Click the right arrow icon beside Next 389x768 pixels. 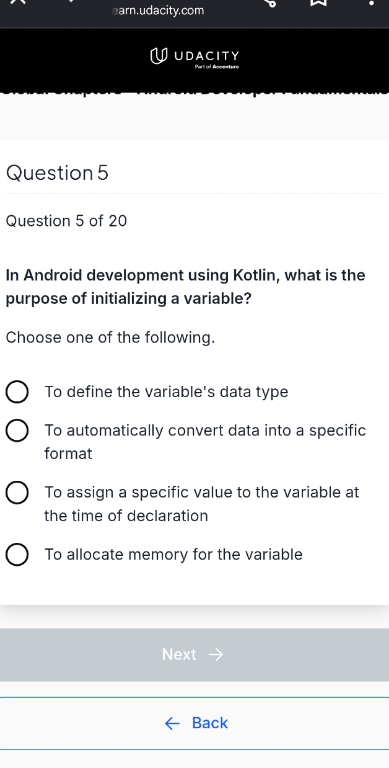[x=216, y=655]
